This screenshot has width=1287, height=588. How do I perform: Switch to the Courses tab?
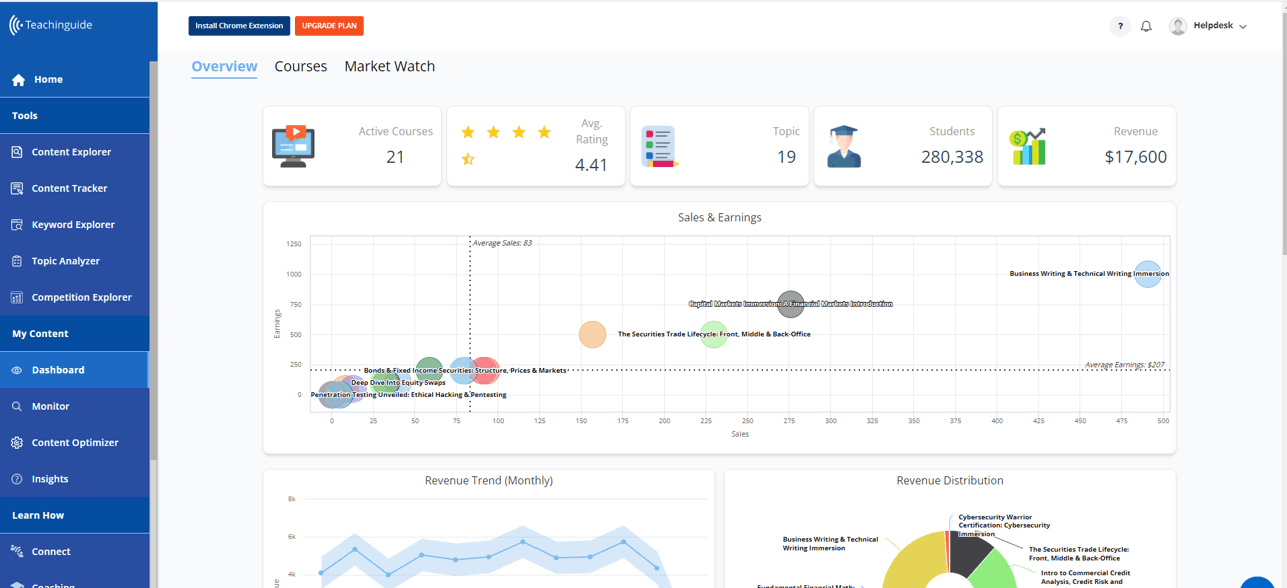coord(300,66)
